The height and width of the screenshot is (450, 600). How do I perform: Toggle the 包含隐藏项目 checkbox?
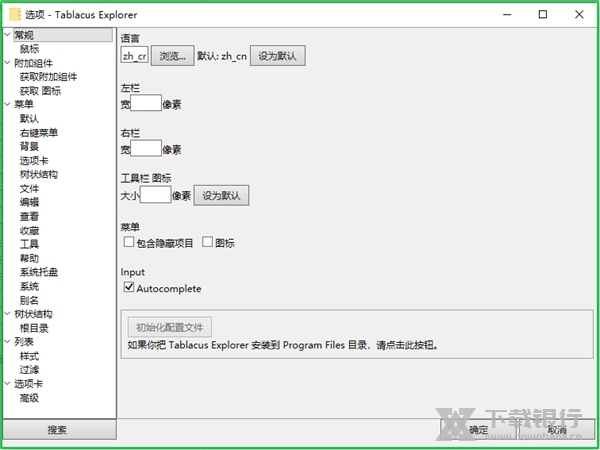tap(129, 242)
